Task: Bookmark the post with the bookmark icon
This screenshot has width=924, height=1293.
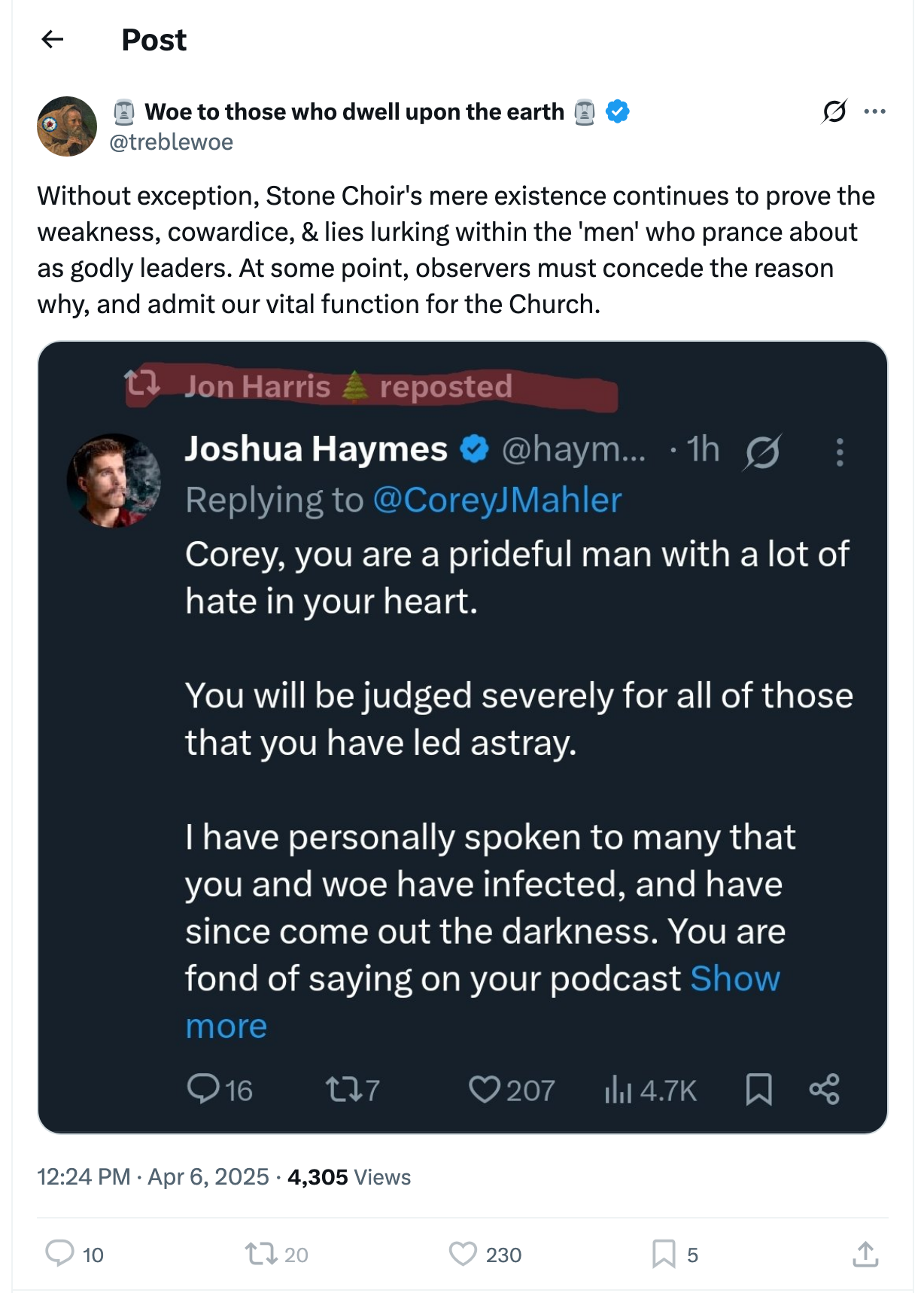Action: click(663, 1254)
